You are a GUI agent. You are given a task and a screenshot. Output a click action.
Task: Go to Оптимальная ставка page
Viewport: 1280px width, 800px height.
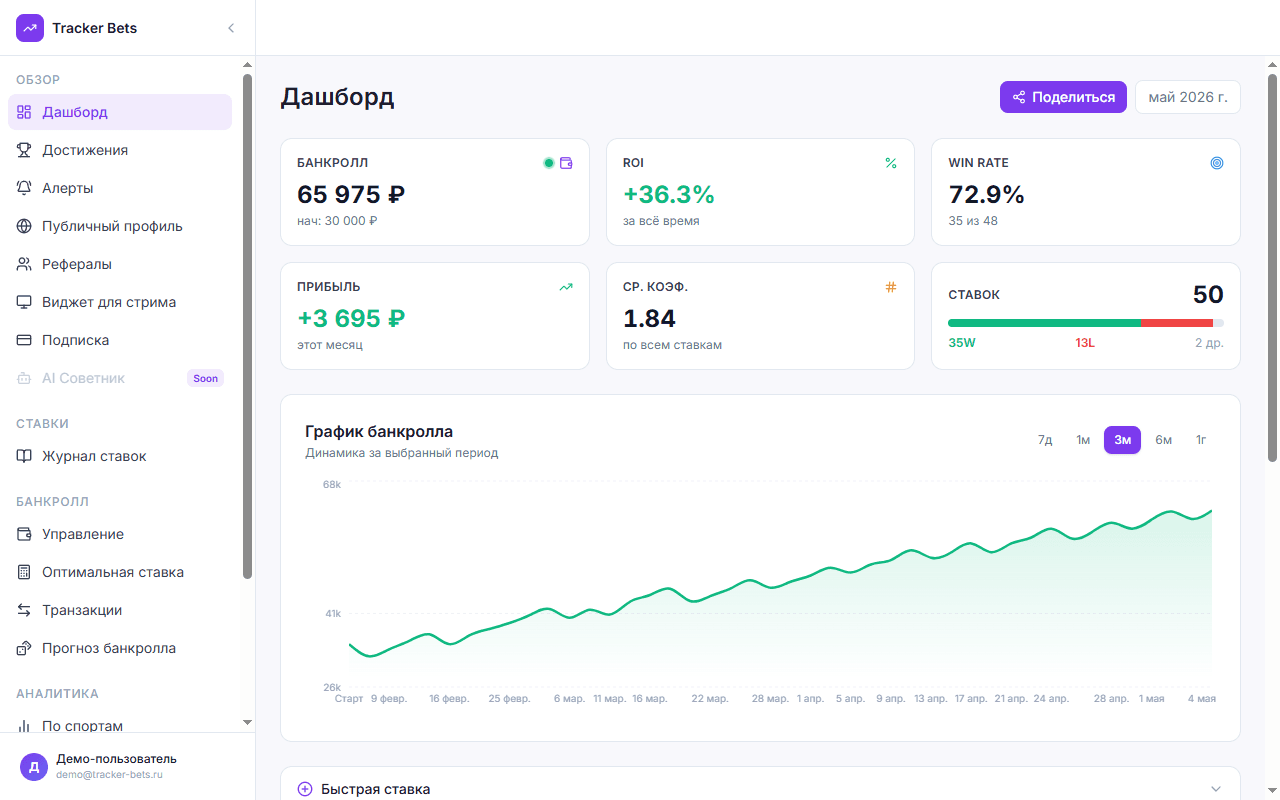click(120, 572)
